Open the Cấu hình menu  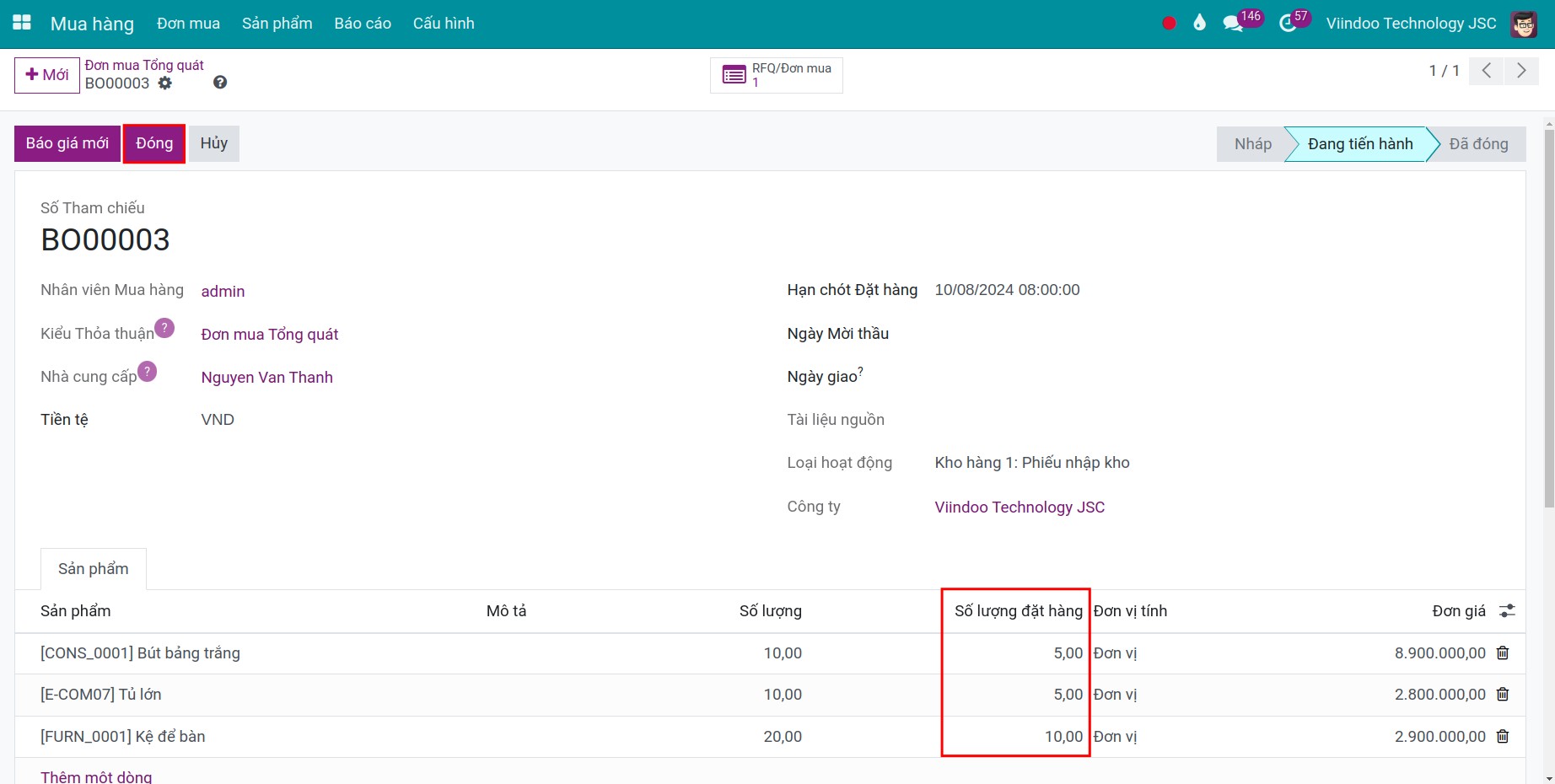click(x=444, y=24)
